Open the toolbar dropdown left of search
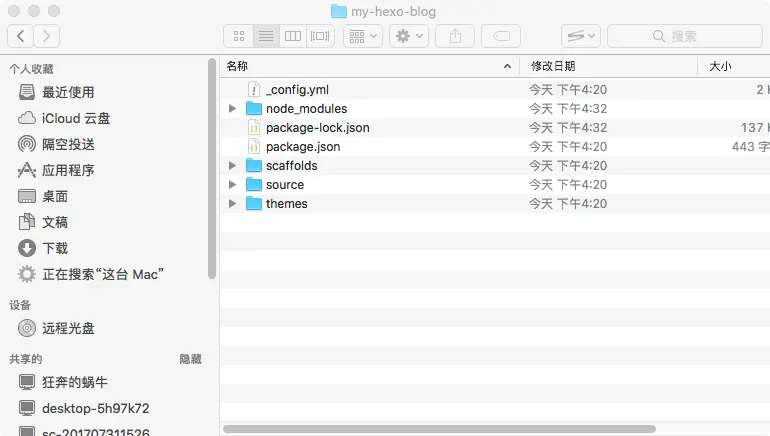Viewport: 770px width, 436px height. coord(581,36)
